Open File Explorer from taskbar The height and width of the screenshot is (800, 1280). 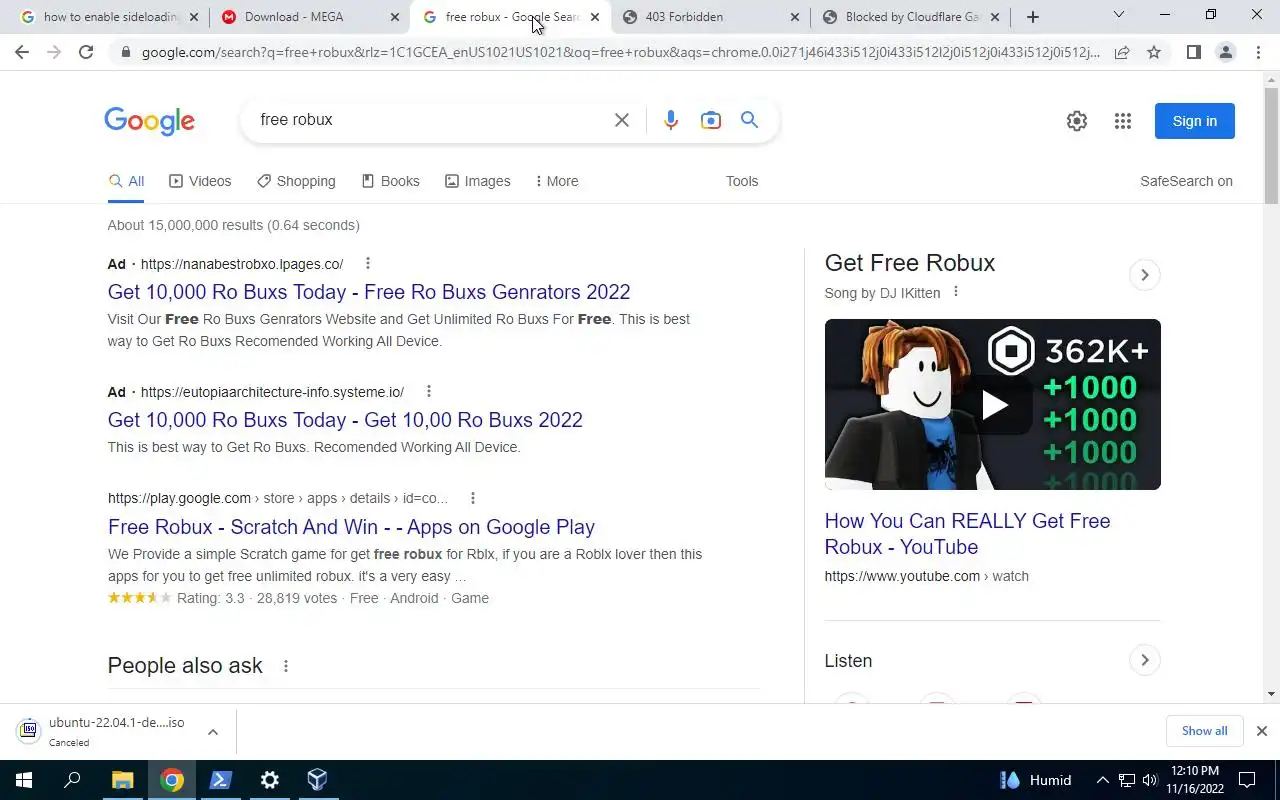pyautogui.click(x=122, y=780)
